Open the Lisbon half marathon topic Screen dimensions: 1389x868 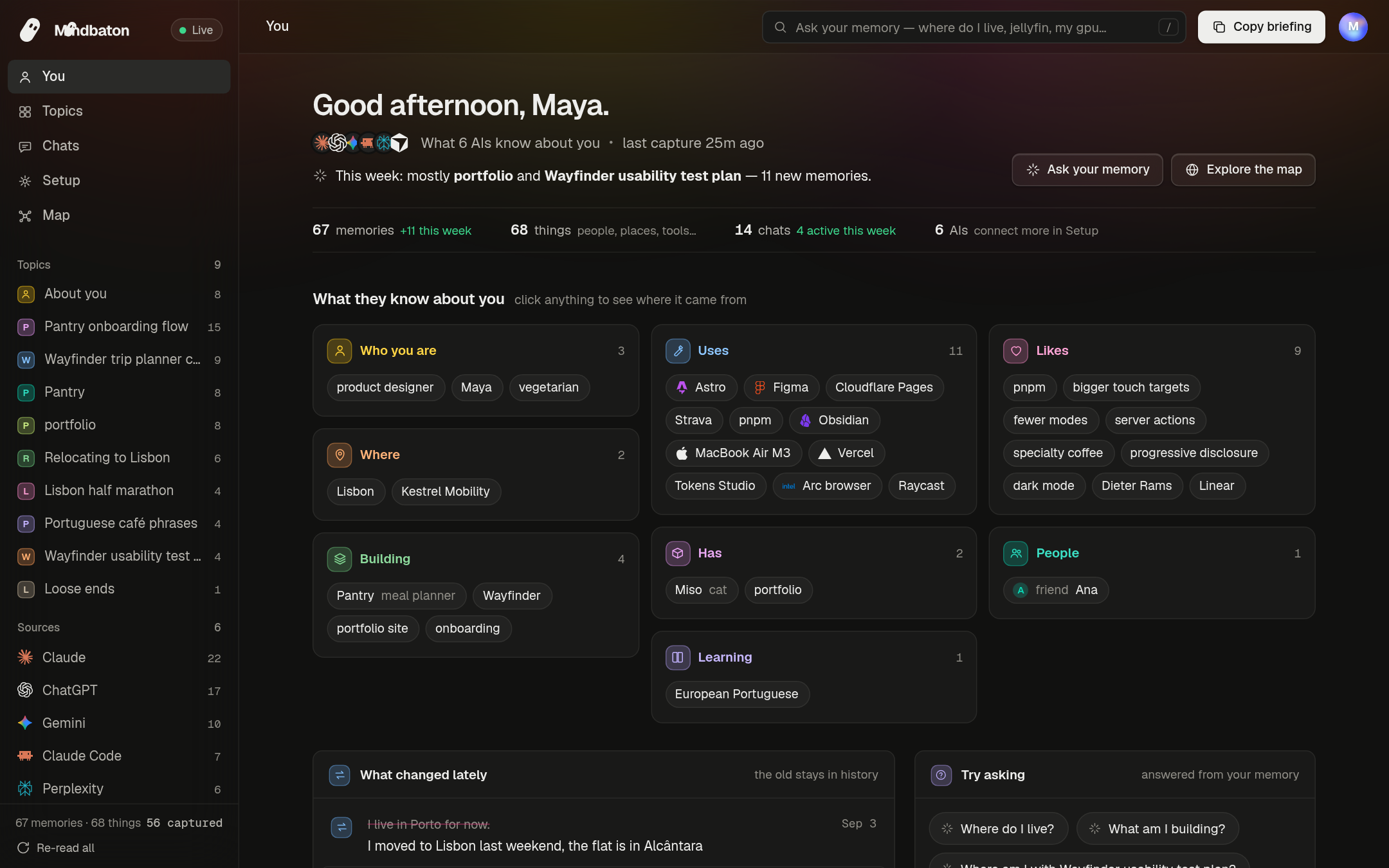pyautogui.click(x=119, y=491)
